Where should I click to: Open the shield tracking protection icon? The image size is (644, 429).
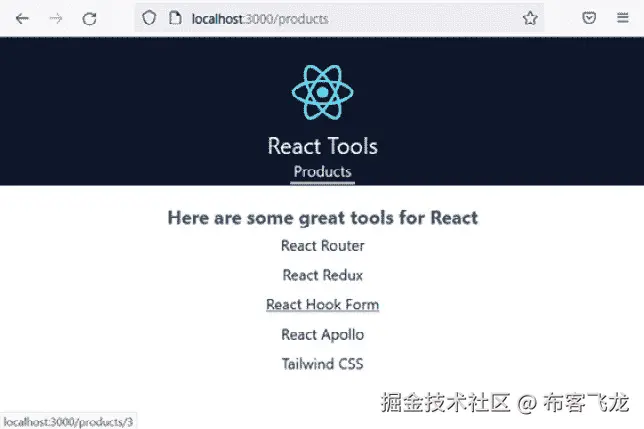click(x=149, y=18)
